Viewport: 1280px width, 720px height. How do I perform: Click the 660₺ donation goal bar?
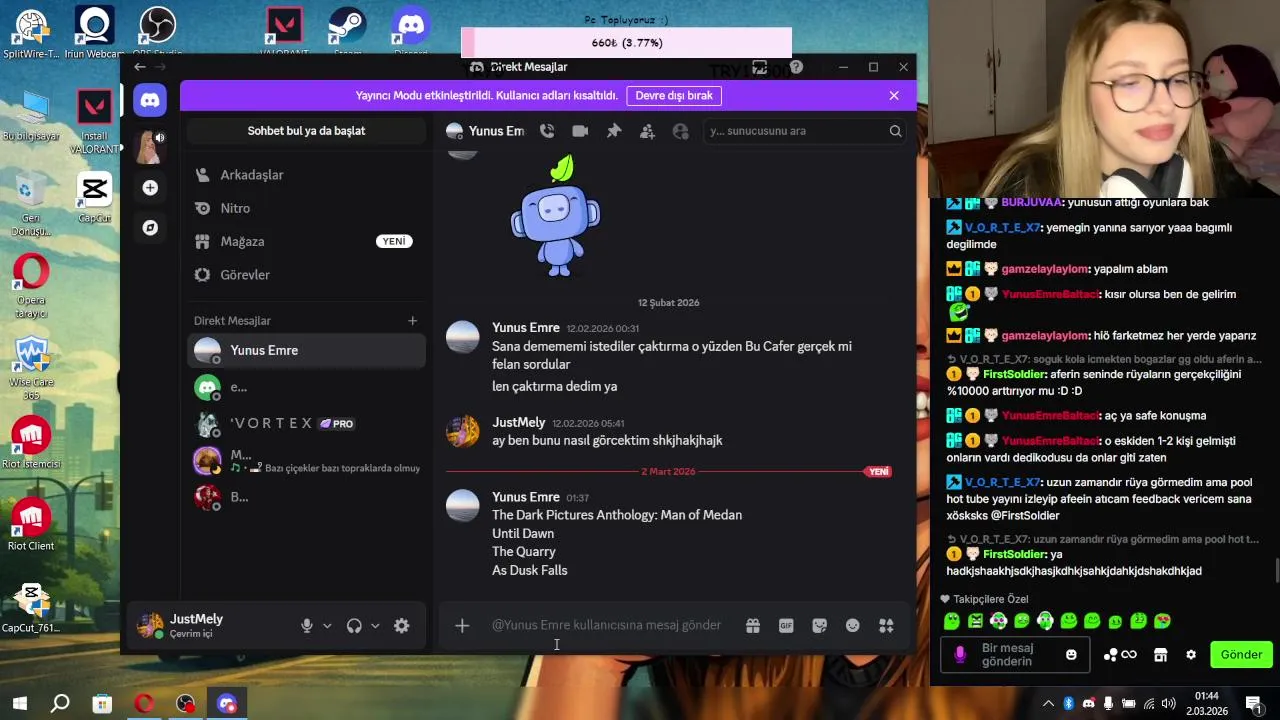626,43
